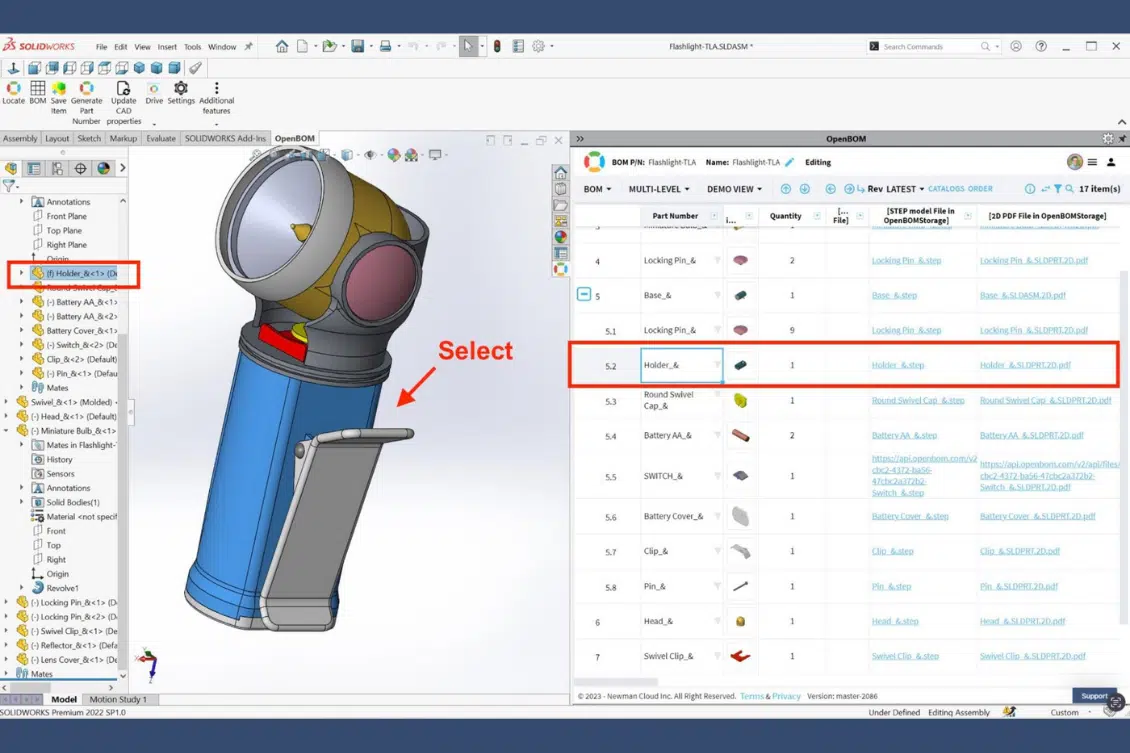Click Generate Part Number icon

click(86, 88)
